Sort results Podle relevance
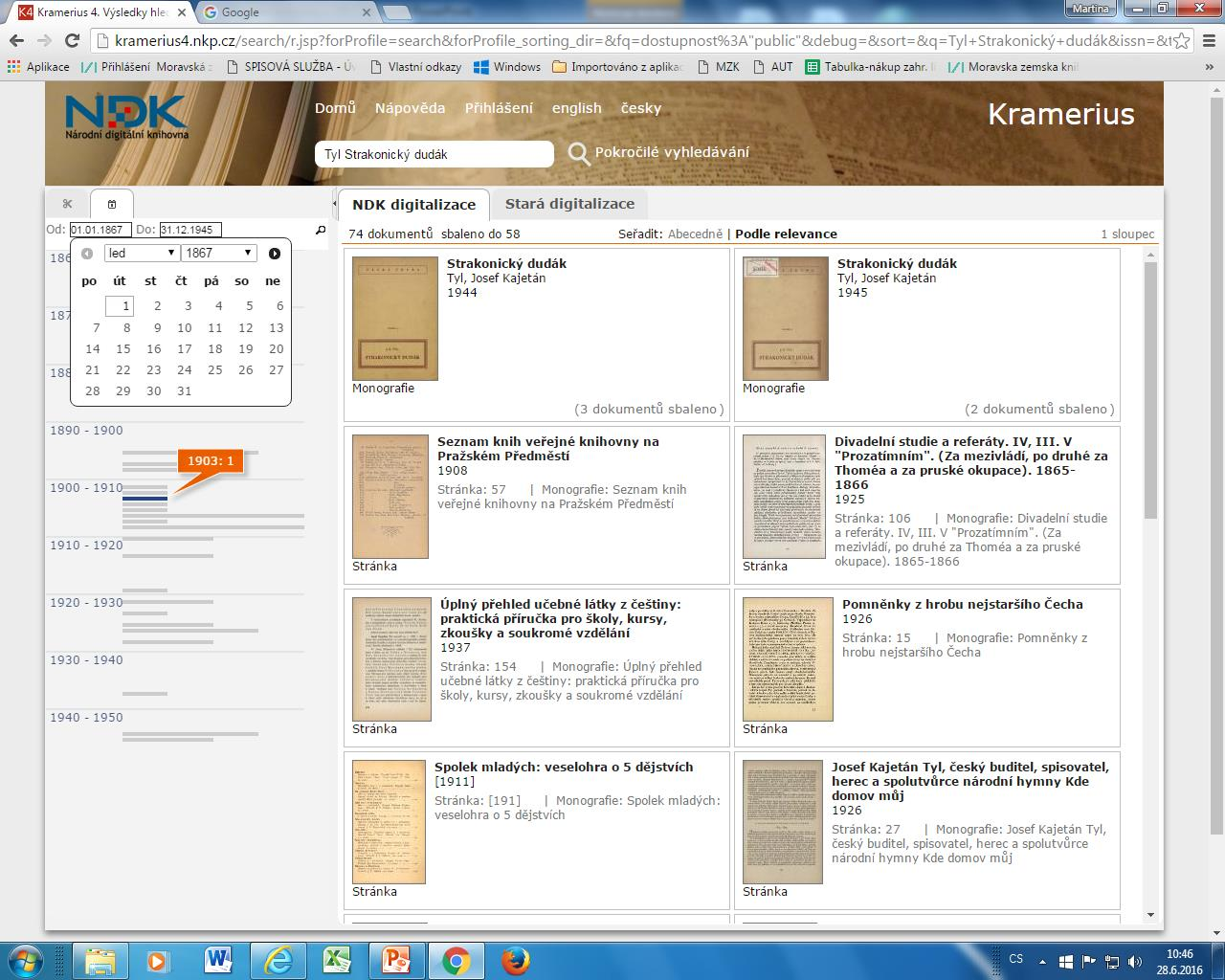1225x980 pixels. (786, 234)
